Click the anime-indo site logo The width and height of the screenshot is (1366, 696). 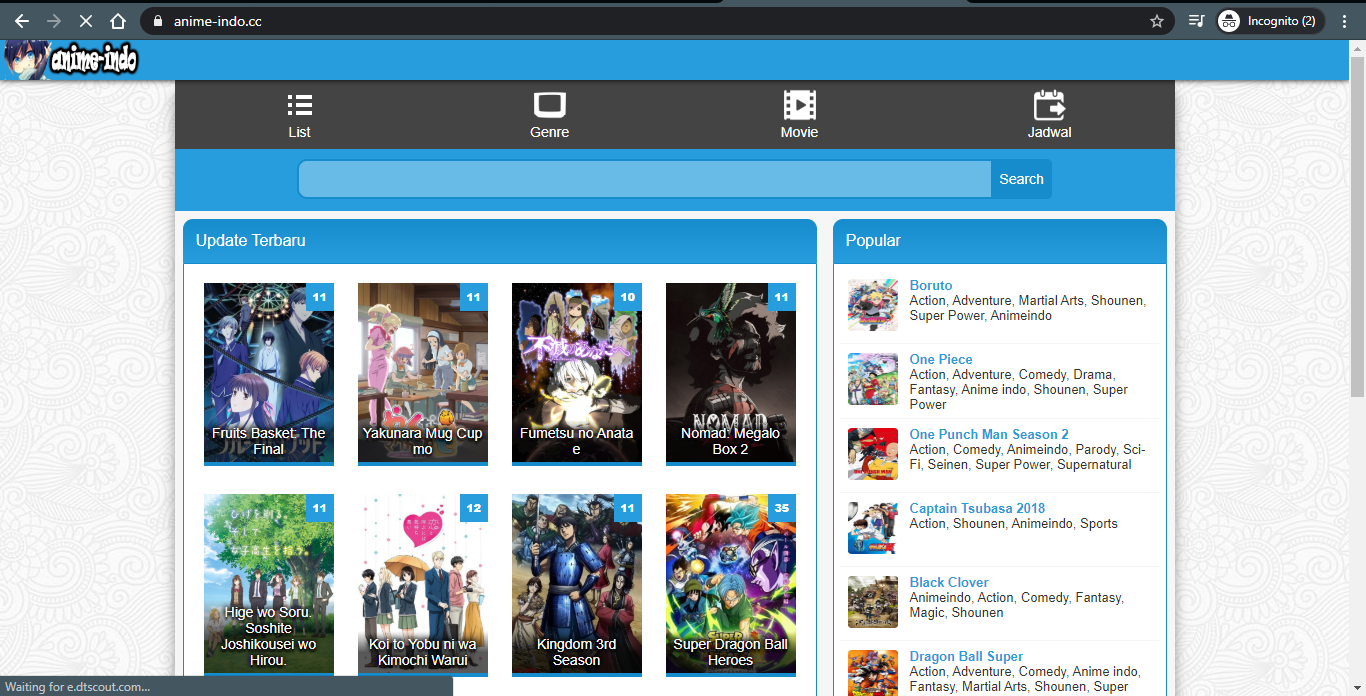point(70,60)
